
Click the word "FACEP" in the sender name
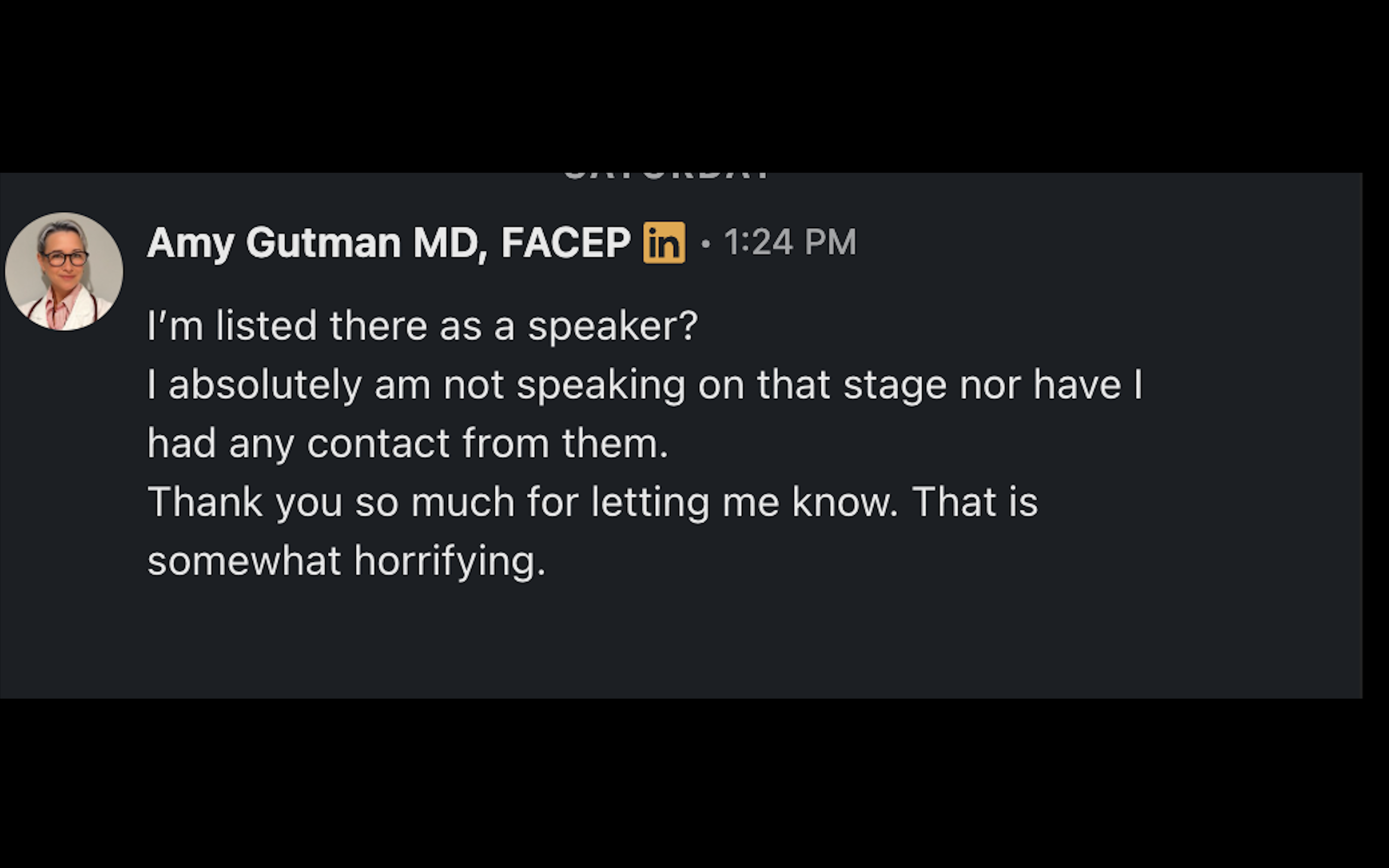[565, 243]
